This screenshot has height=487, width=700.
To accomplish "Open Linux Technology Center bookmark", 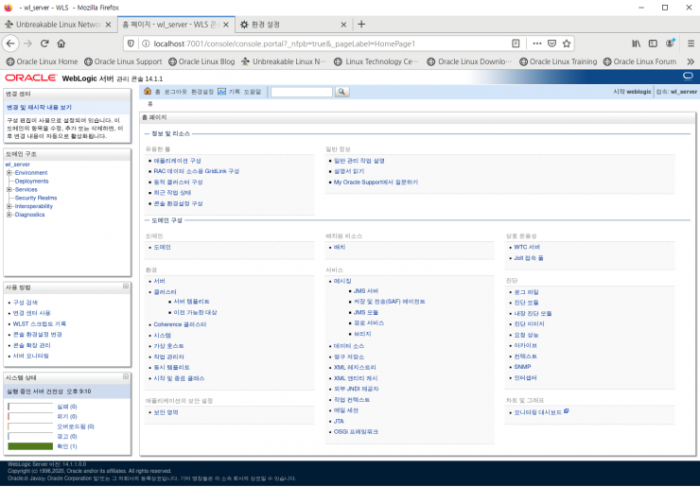I will click(377, 62).
